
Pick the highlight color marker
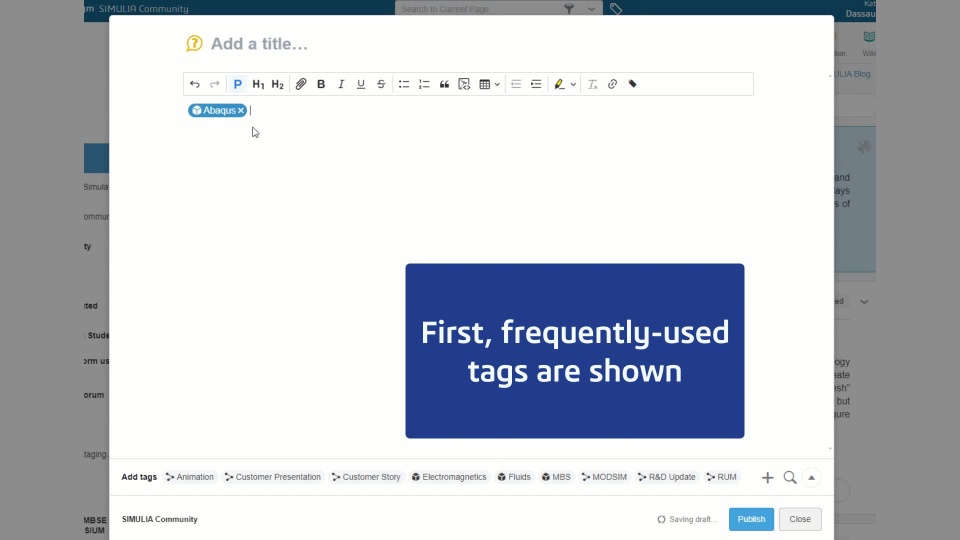click(x=559, y=84)
